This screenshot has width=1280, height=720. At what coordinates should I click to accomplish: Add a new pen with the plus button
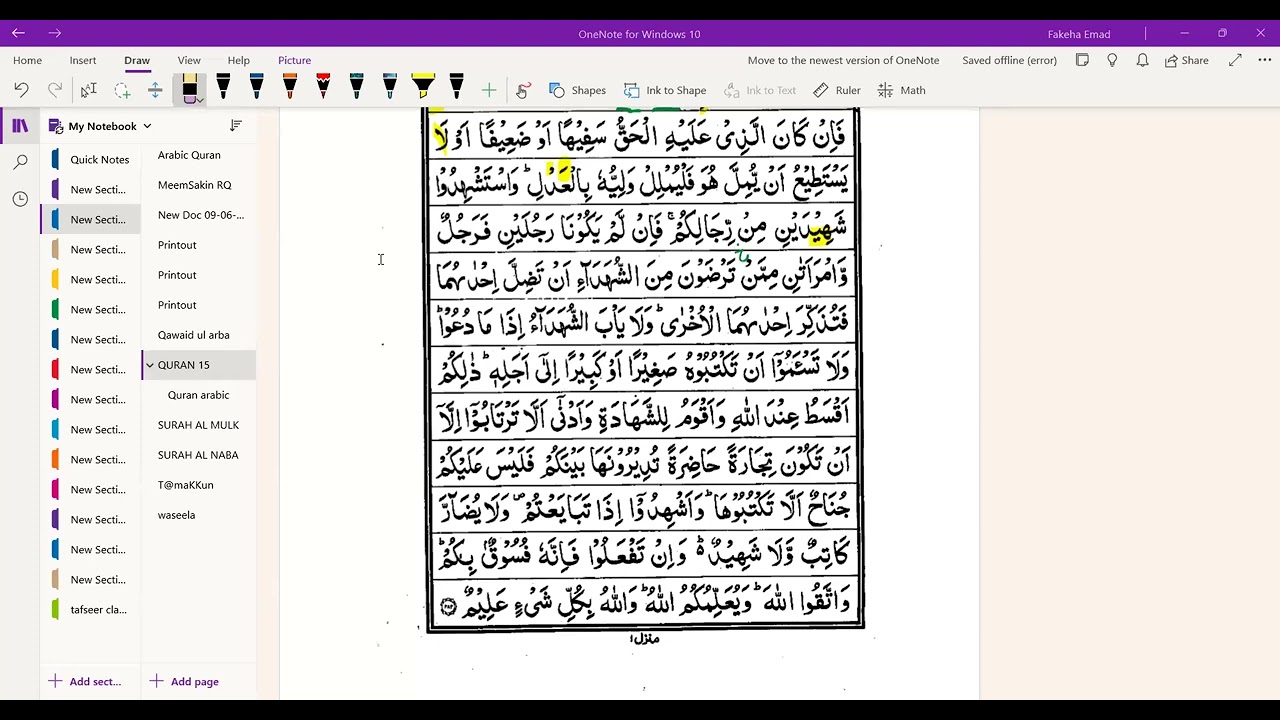pos(489,90)
